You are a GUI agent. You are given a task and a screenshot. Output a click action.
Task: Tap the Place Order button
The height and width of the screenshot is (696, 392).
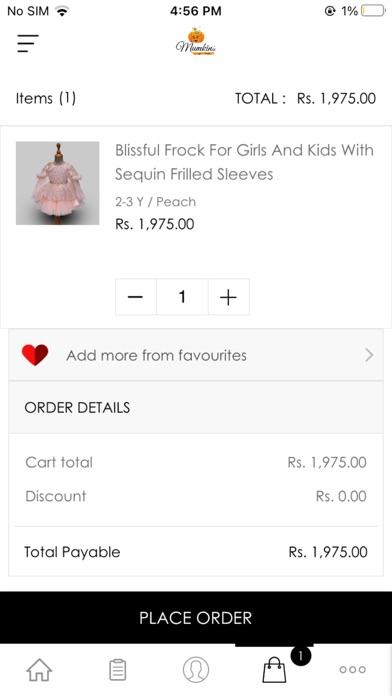coord(196,617)
